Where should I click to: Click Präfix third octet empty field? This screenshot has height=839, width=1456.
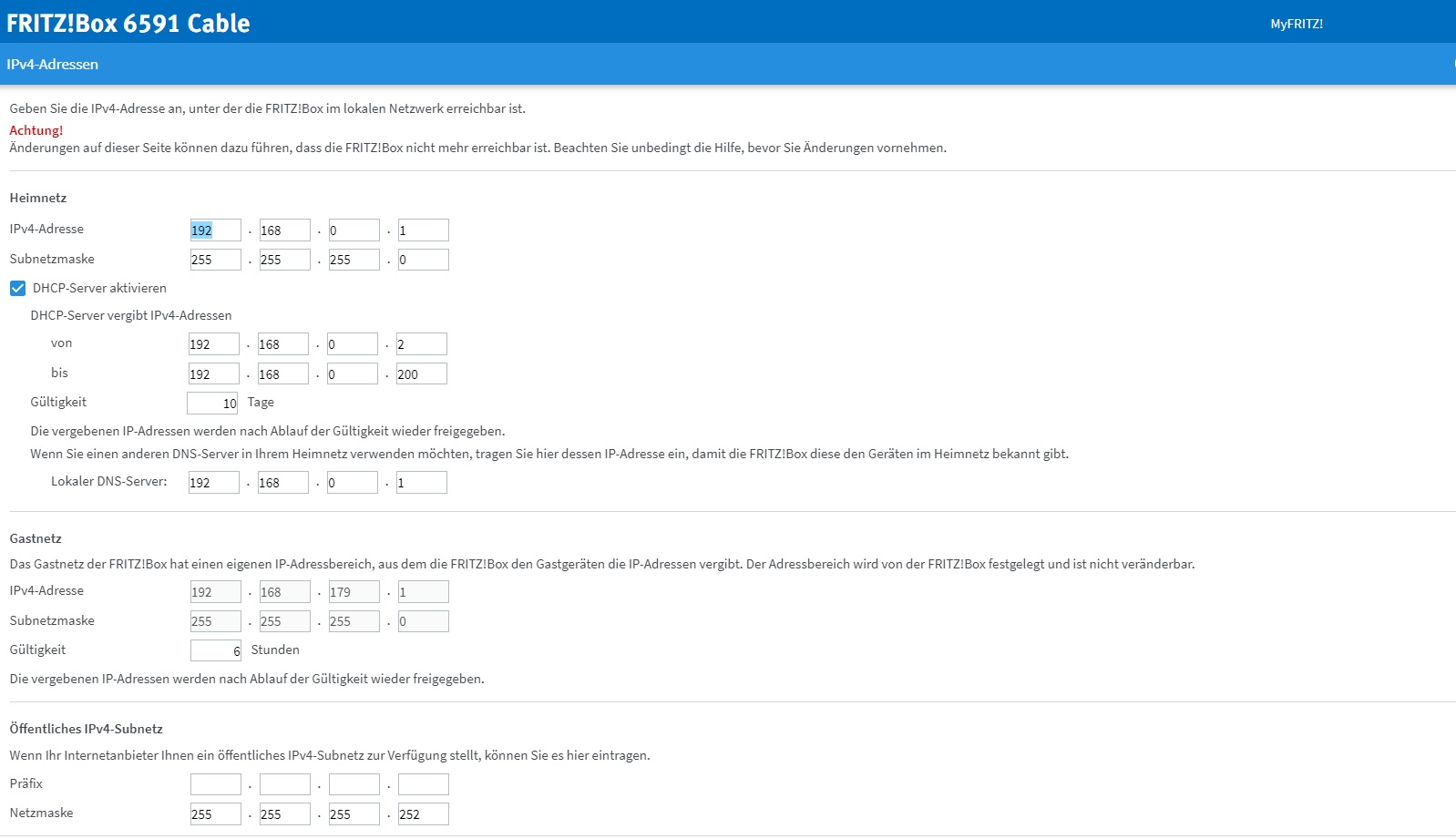[x=354, y=784]
